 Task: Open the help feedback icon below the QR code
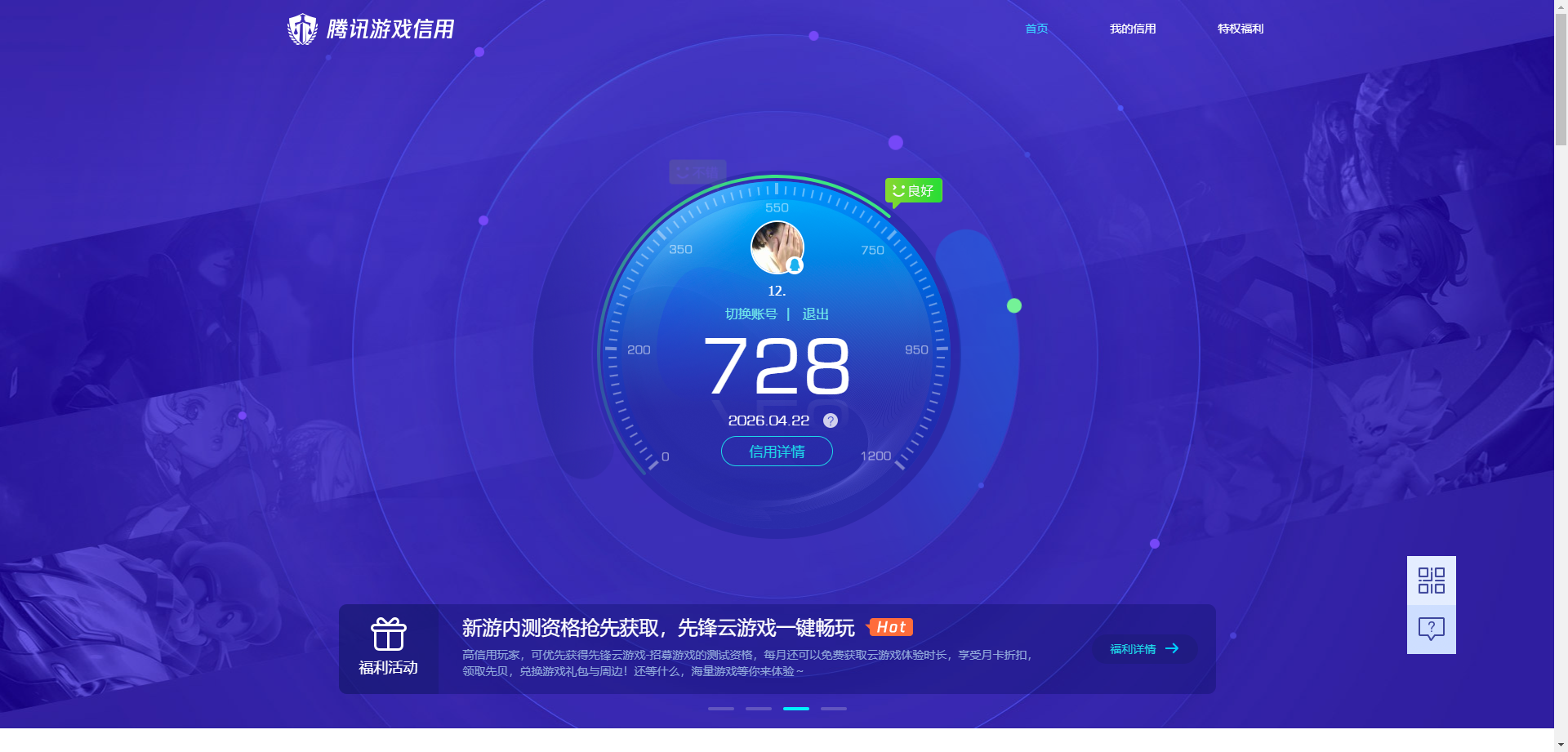(x=1431, y=628)
